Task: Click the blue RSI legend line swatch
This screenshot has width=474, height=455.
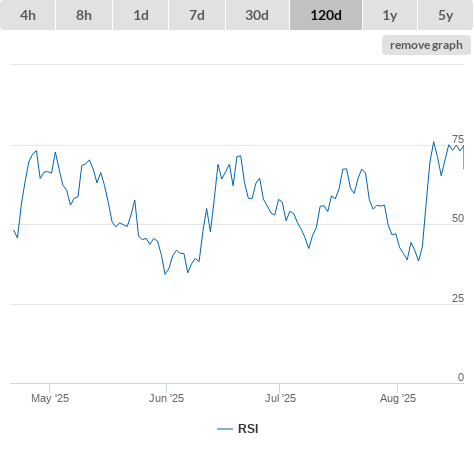Action: 225,429
